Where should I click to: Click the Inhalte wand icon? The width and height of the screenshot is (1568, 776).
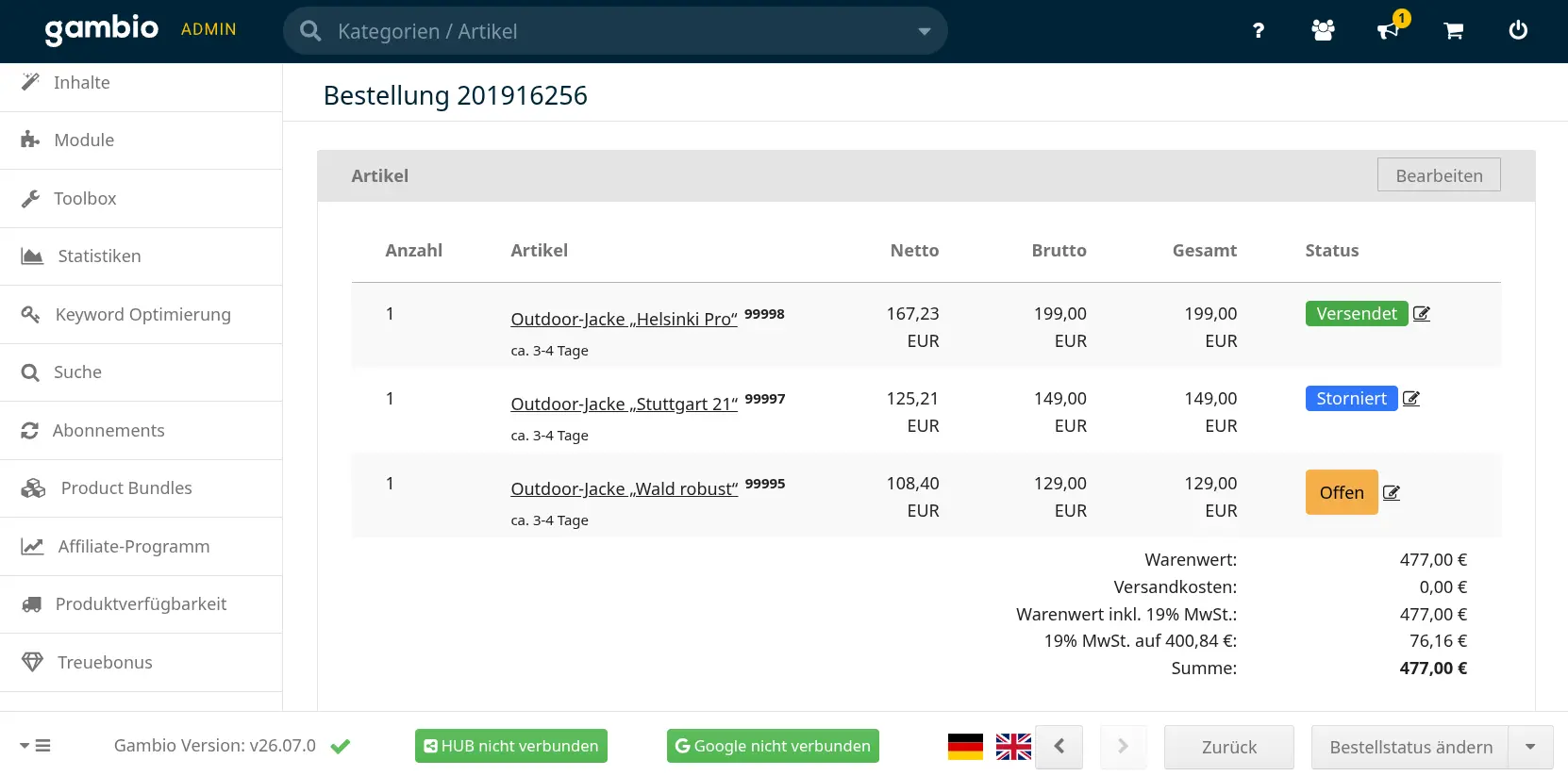pyautogui.click(x=31, y=82)
